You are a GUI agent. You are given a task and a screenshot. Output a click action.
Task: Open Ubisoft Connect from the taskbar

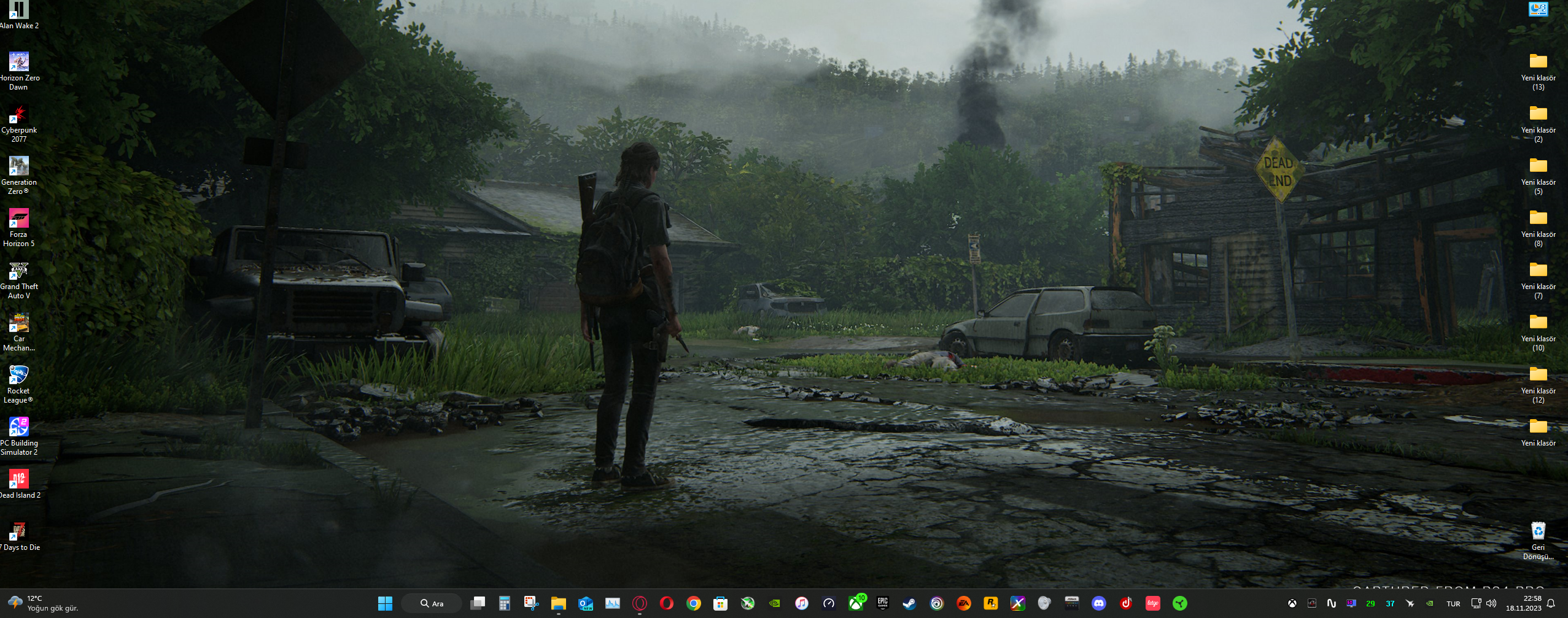(937, 603)
